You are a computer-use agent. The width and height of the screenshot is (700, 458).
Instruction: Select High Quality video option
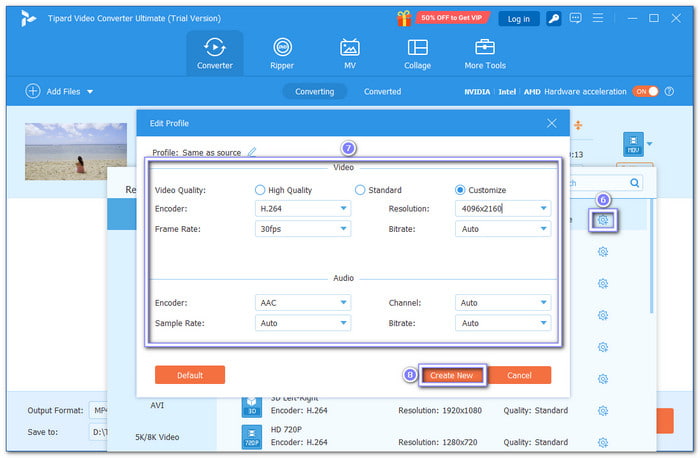[261, 190]
